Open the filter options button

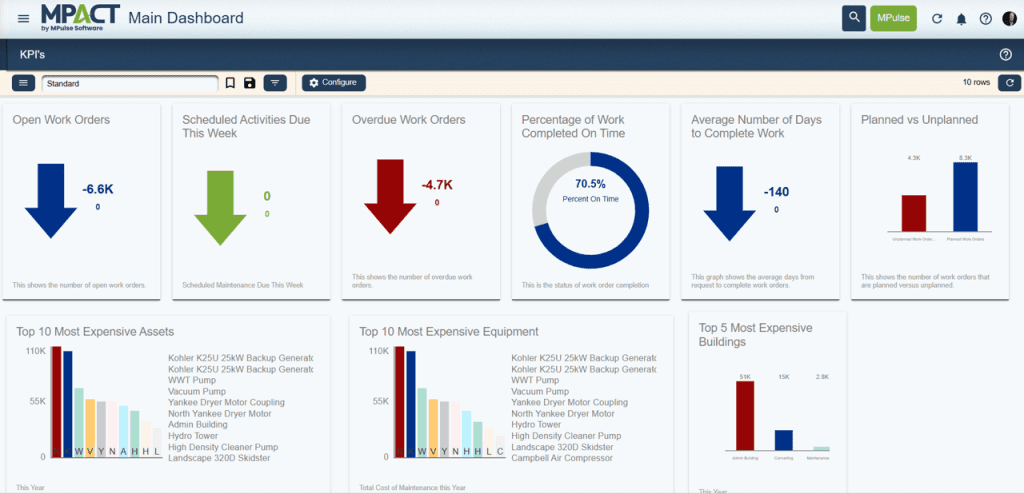click(275, 83)
